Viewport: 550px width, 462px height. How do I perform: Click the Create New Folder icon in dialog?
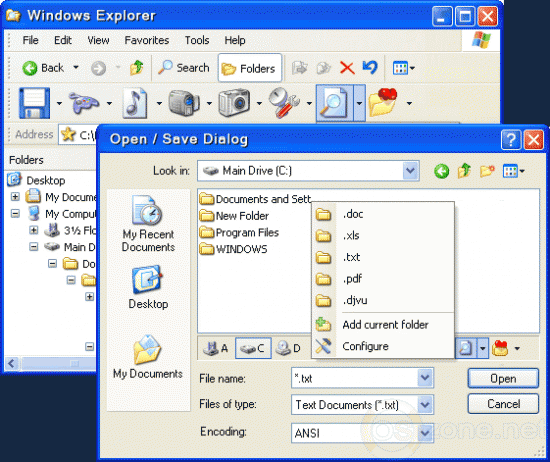(487, 171)
